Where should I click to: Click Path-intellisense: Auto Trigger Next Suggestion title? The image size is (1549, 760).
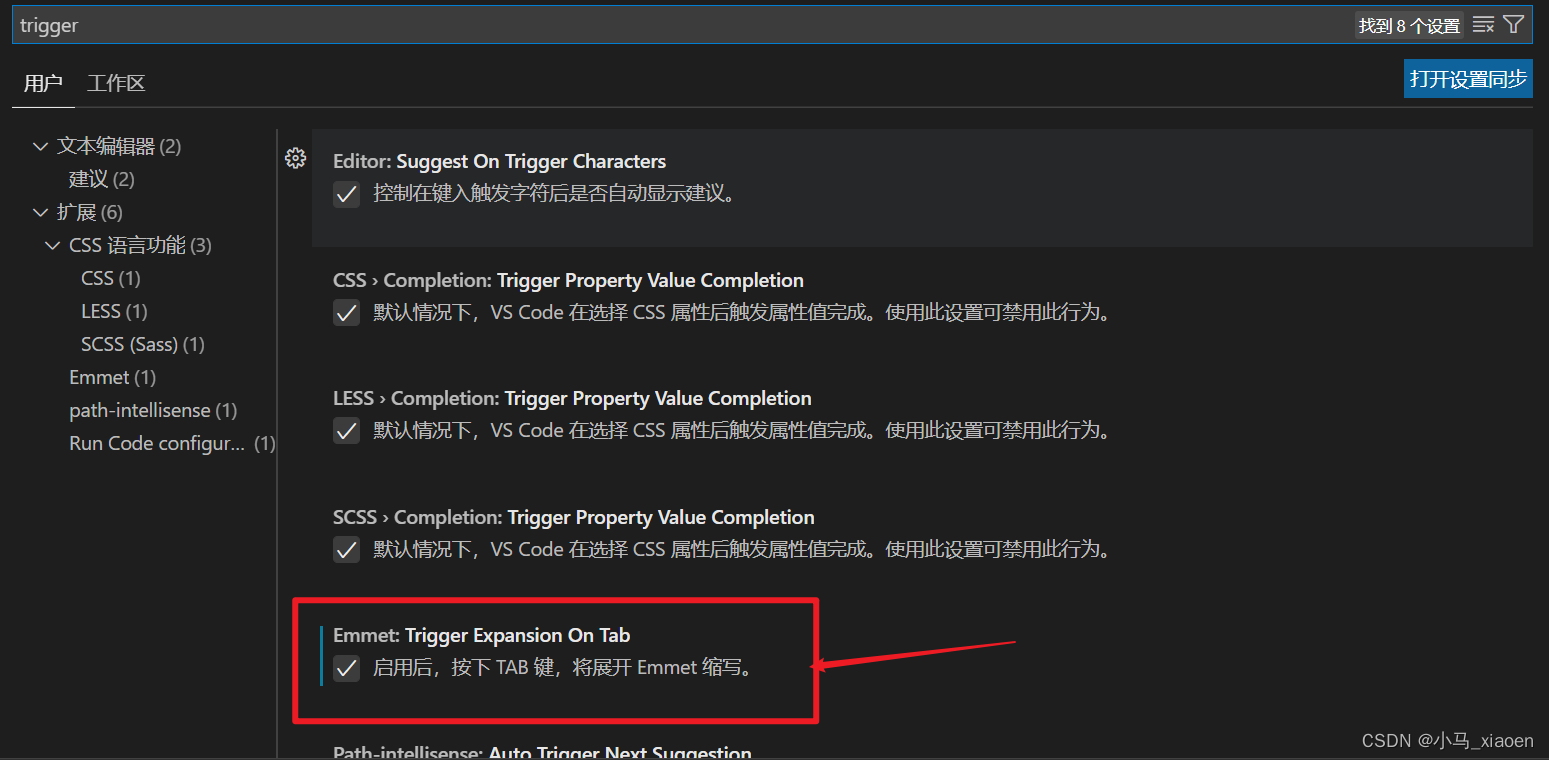click(x=542, y=752)
